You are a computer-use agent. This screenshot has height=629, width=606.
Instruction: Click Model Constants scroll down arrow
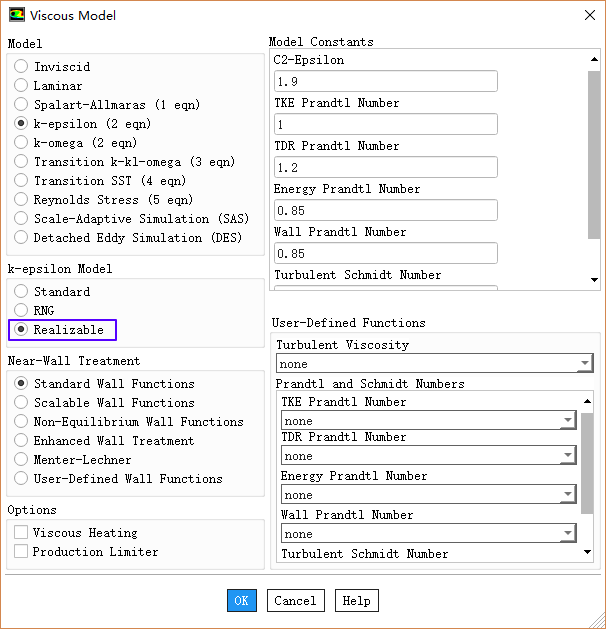click(594, 280)
